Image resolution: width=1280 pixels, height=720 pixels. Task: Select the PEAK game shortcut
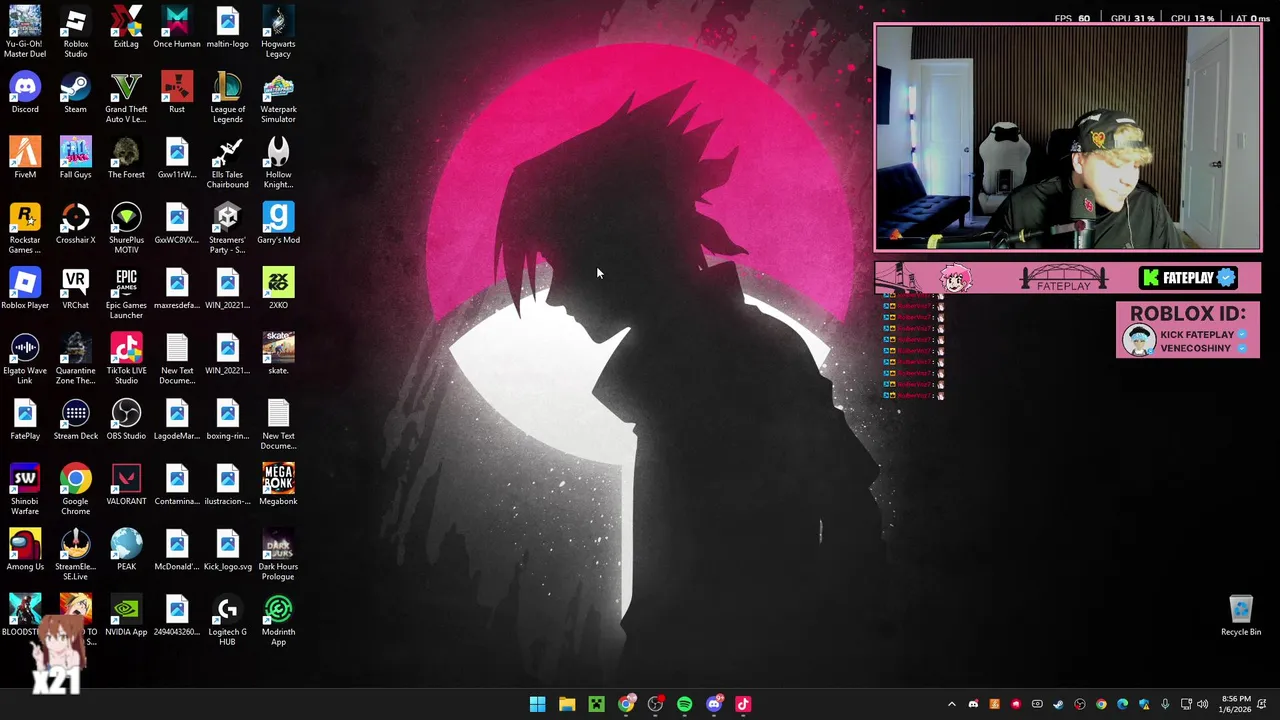[x=126, y=550]
